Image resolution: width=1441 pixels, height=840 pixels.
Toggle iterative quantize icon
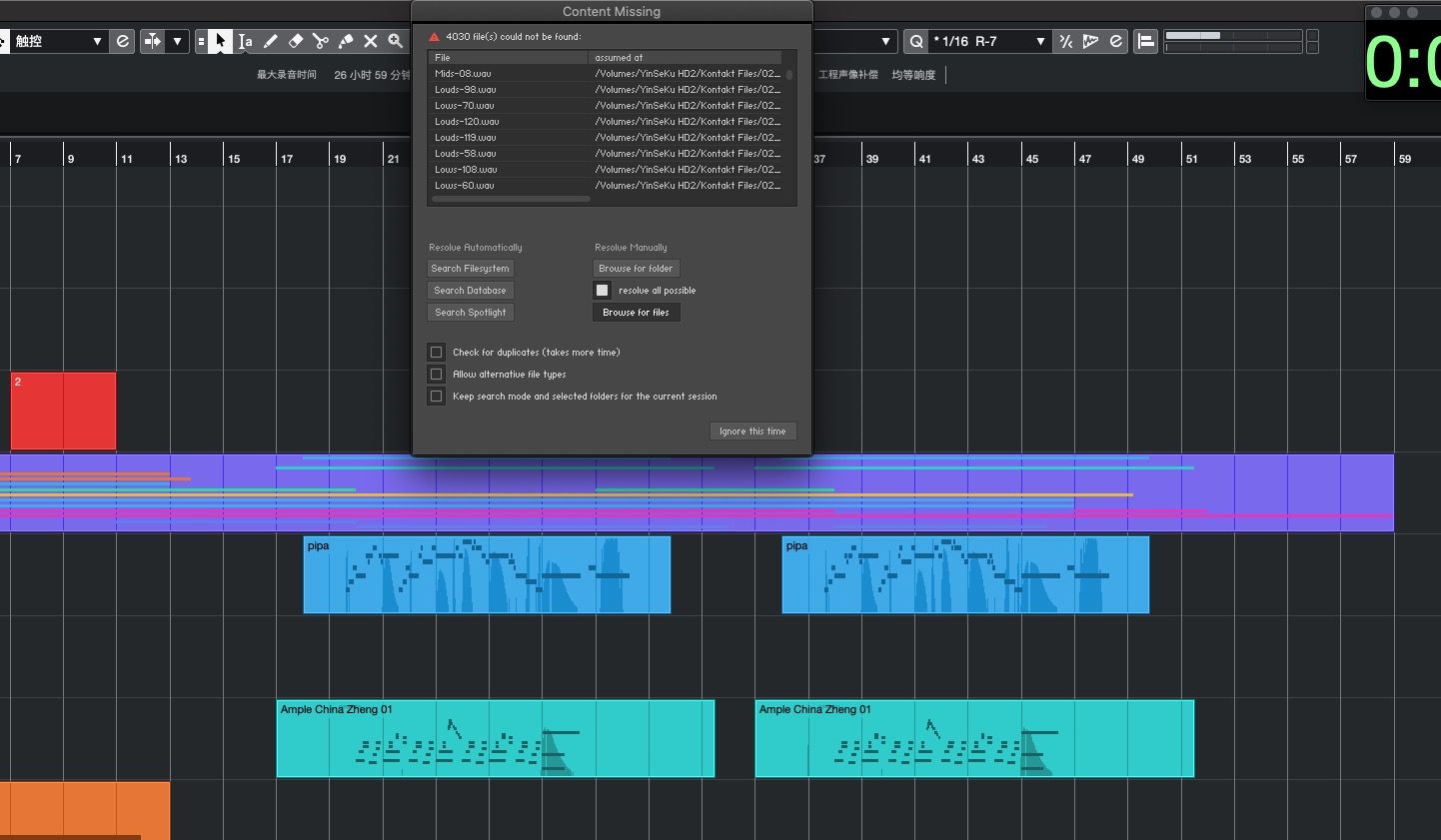pyautogui.click(x=1065, y=41)
